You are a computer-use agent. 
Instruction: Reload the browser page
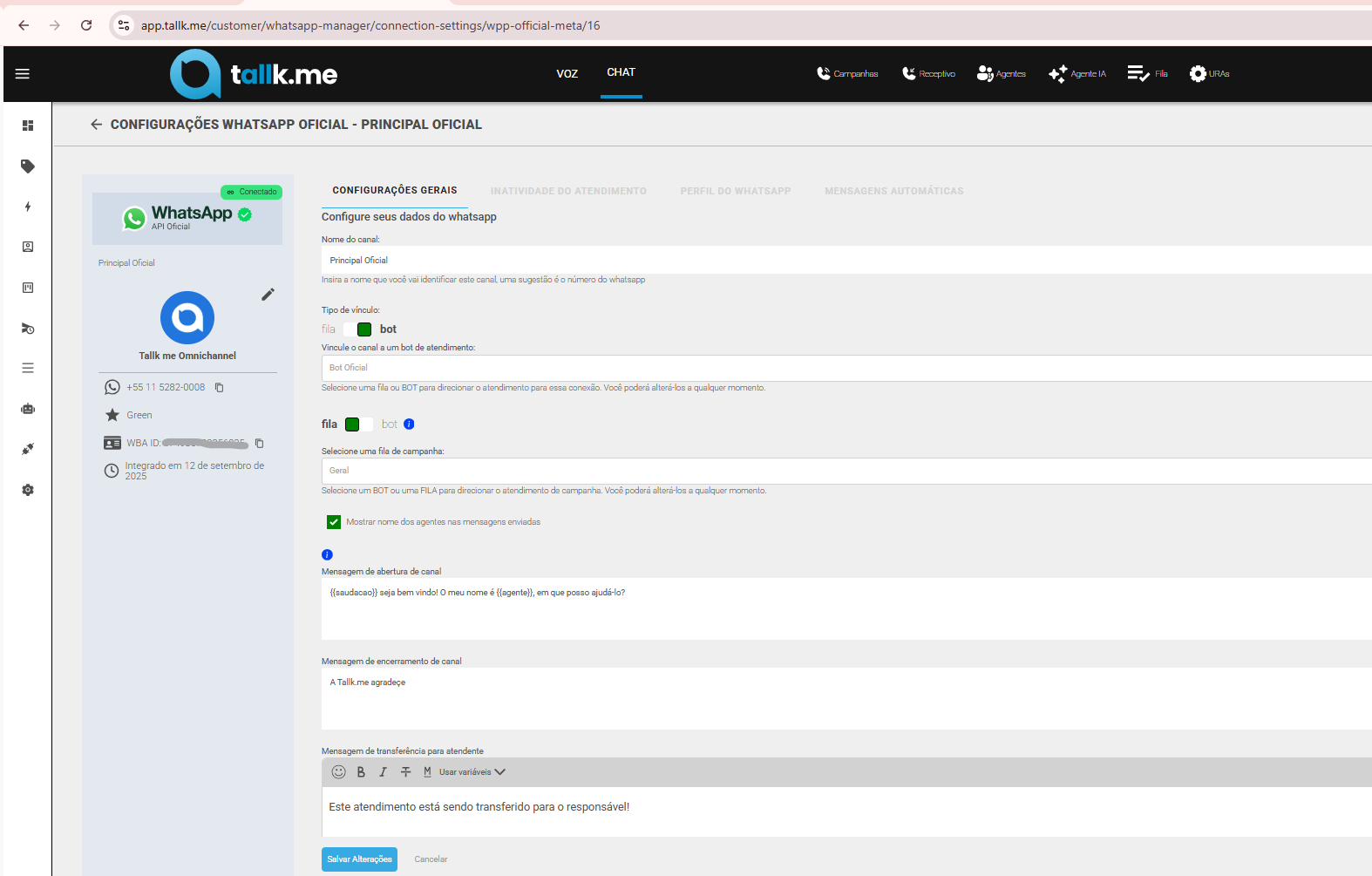point(86,25)
